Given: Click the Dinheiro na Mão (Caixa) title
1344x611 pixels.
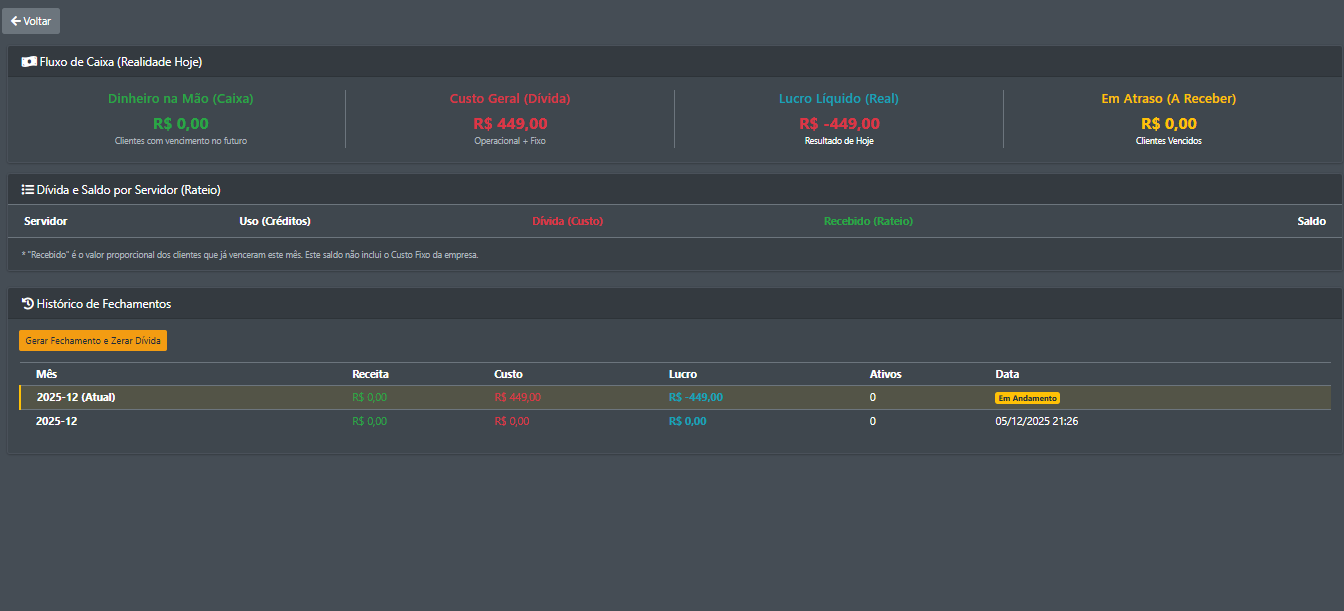Looking at the screenshot, I should (181, 99).
